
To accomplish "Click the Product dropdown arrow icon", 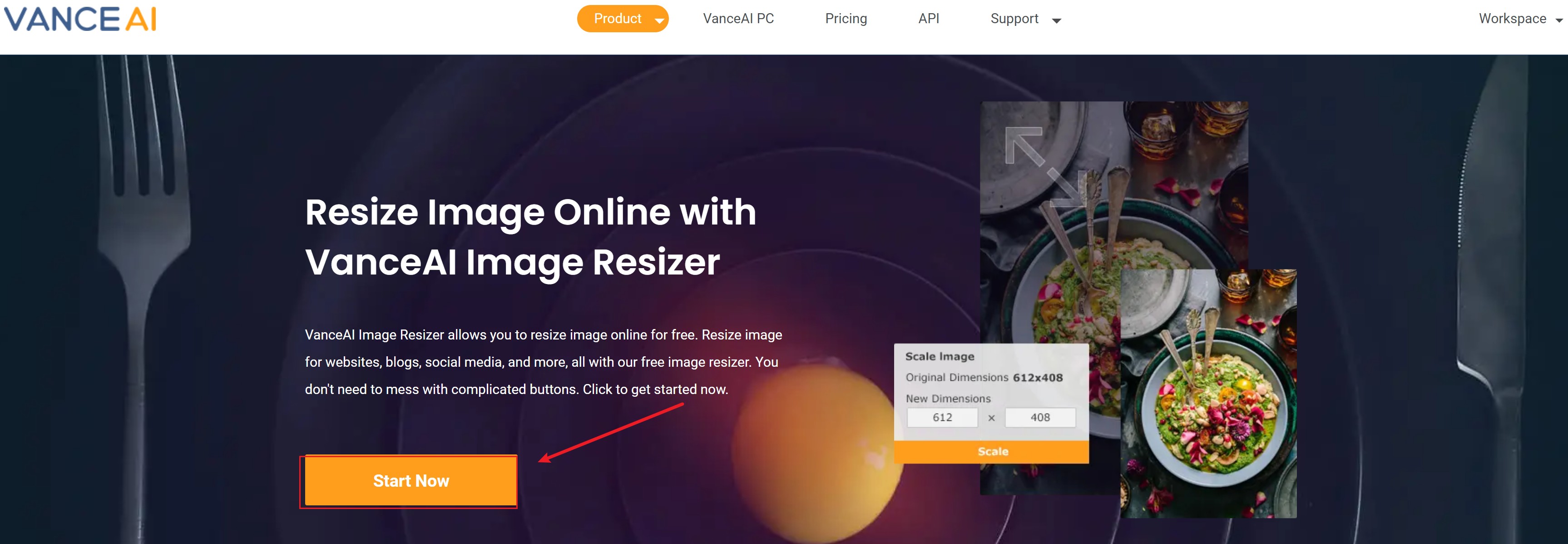I will [x=659, y=20].
